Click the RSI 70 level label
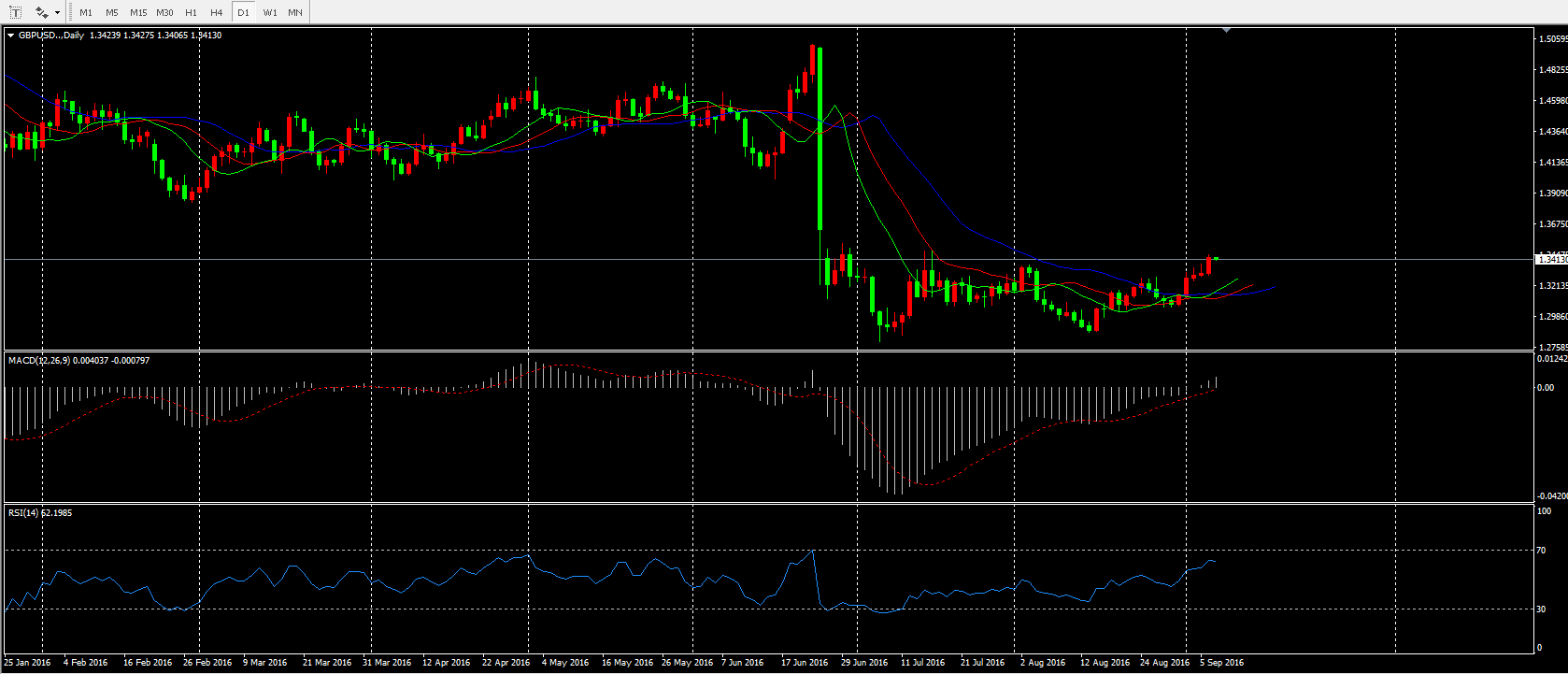 [x=1542, y=551]
